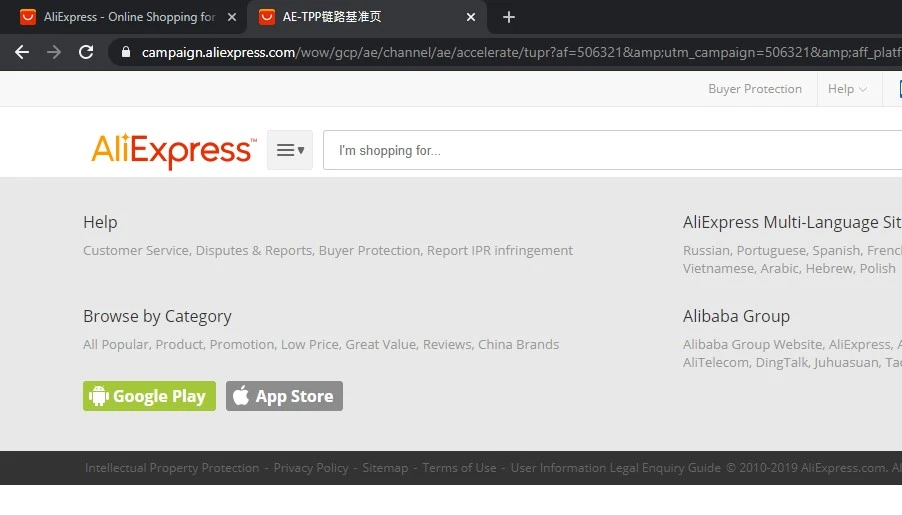Image resolution: width=902 pixels, height=515 pixels.
Task: Select Russian language site
Action: [x=707, y=250]
